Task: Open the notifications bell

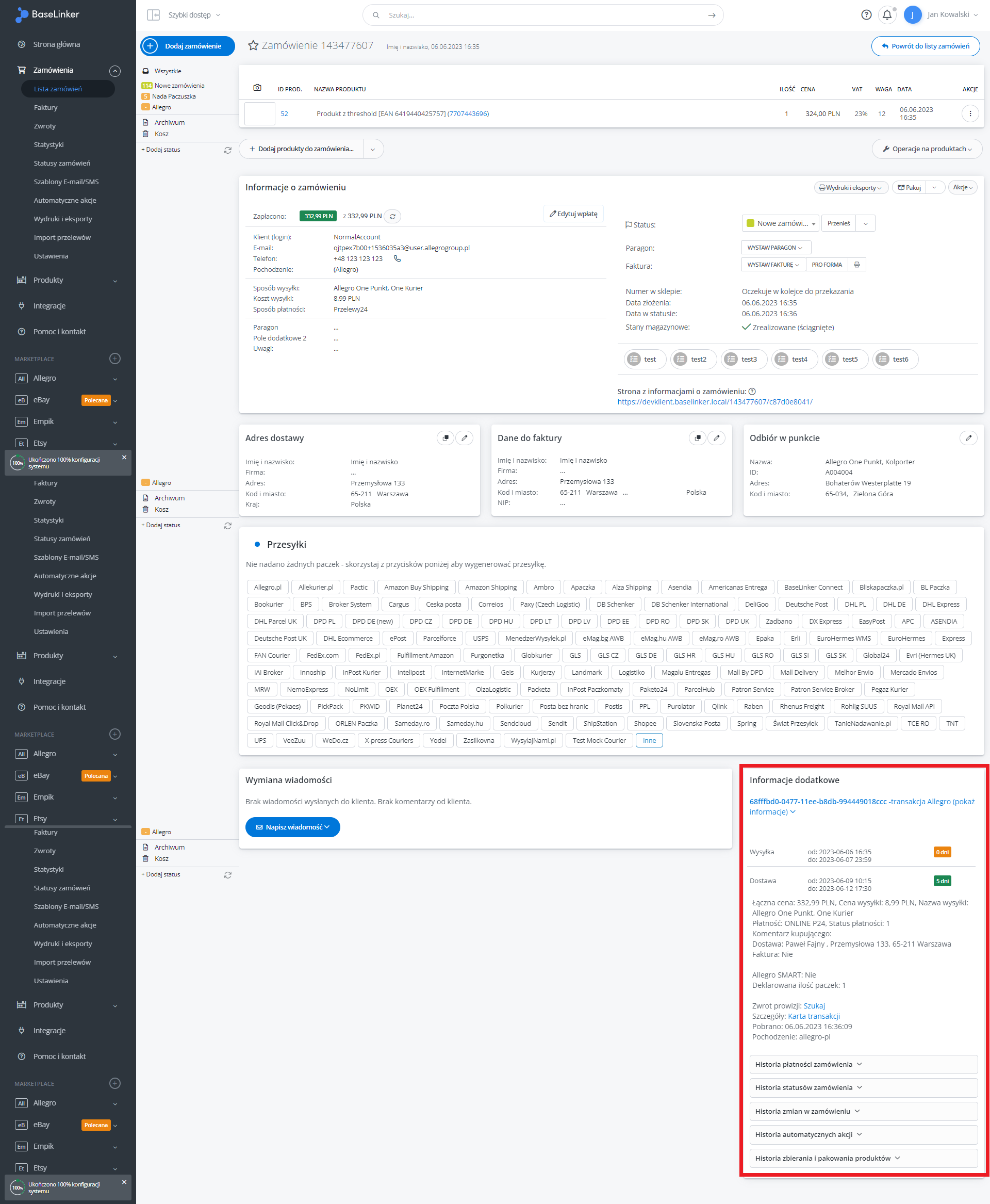Action: pos(887,15)
